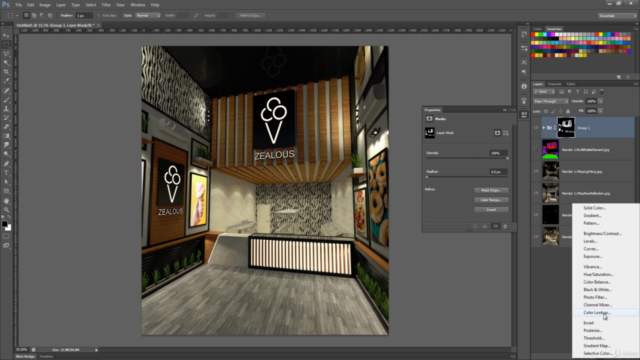640x360 pixels.
Task: Switch to the Channels tab
Action: point(554,84)
